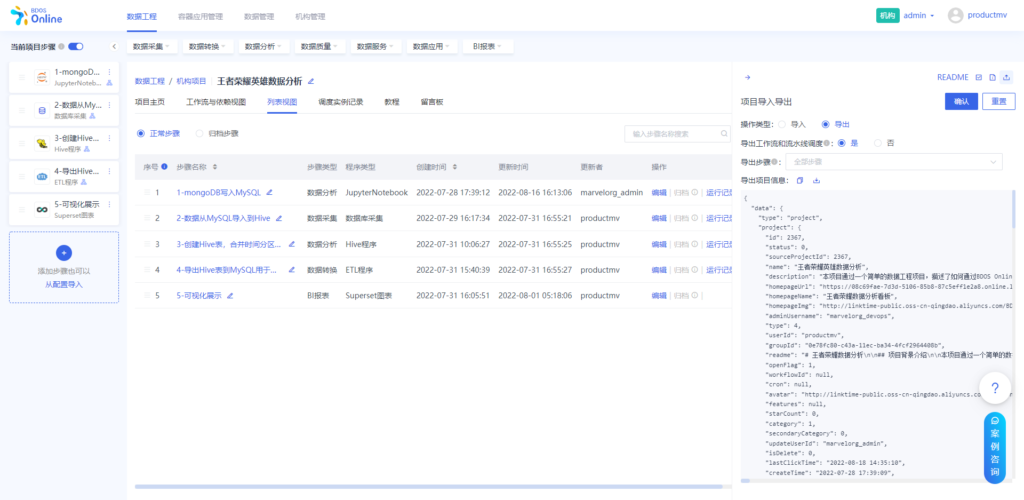The image size is (1024, 500).
Task: Expand the 导出步骤 select box
Action: coord(893,162)
